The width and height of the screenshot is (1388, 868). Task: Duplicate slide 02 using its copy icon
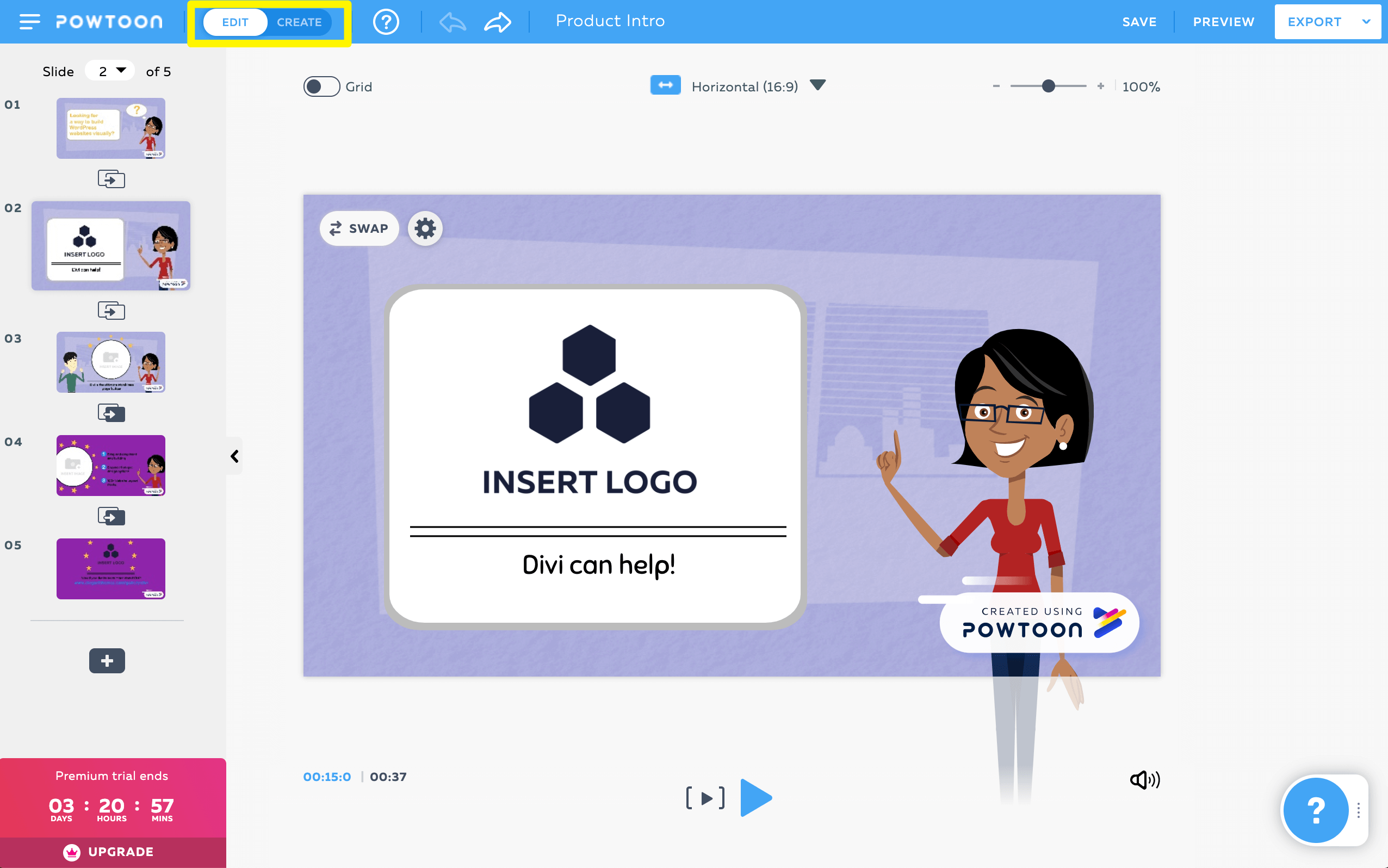click(x=112, y=311)
